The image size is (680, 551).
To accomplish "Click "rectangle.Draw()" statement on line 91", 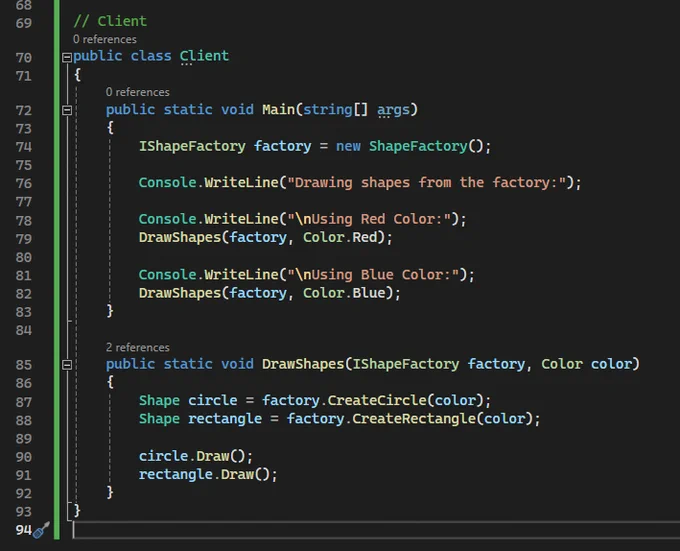I will coord(208,474).
